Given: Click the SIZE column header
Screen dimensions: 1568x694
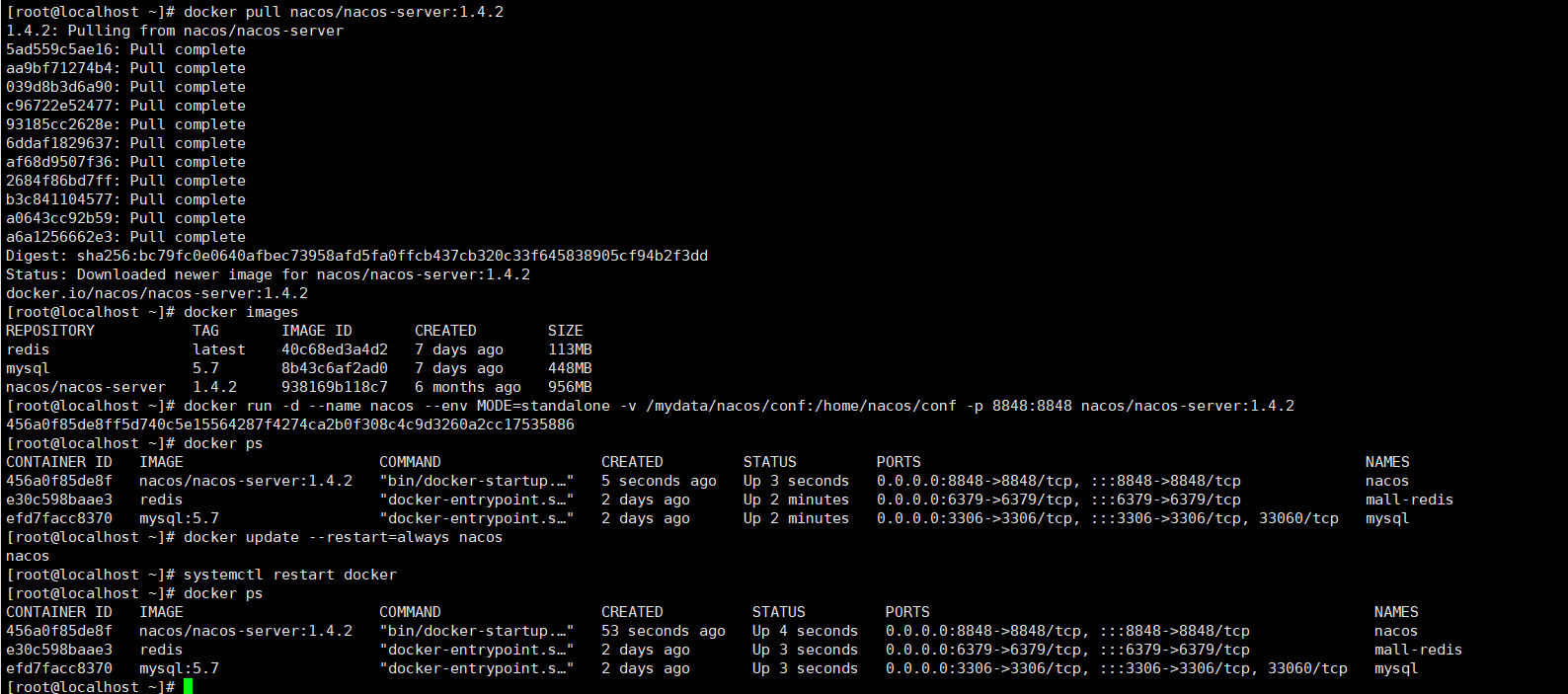Looking at the screenshot, I should click(566, 331).
